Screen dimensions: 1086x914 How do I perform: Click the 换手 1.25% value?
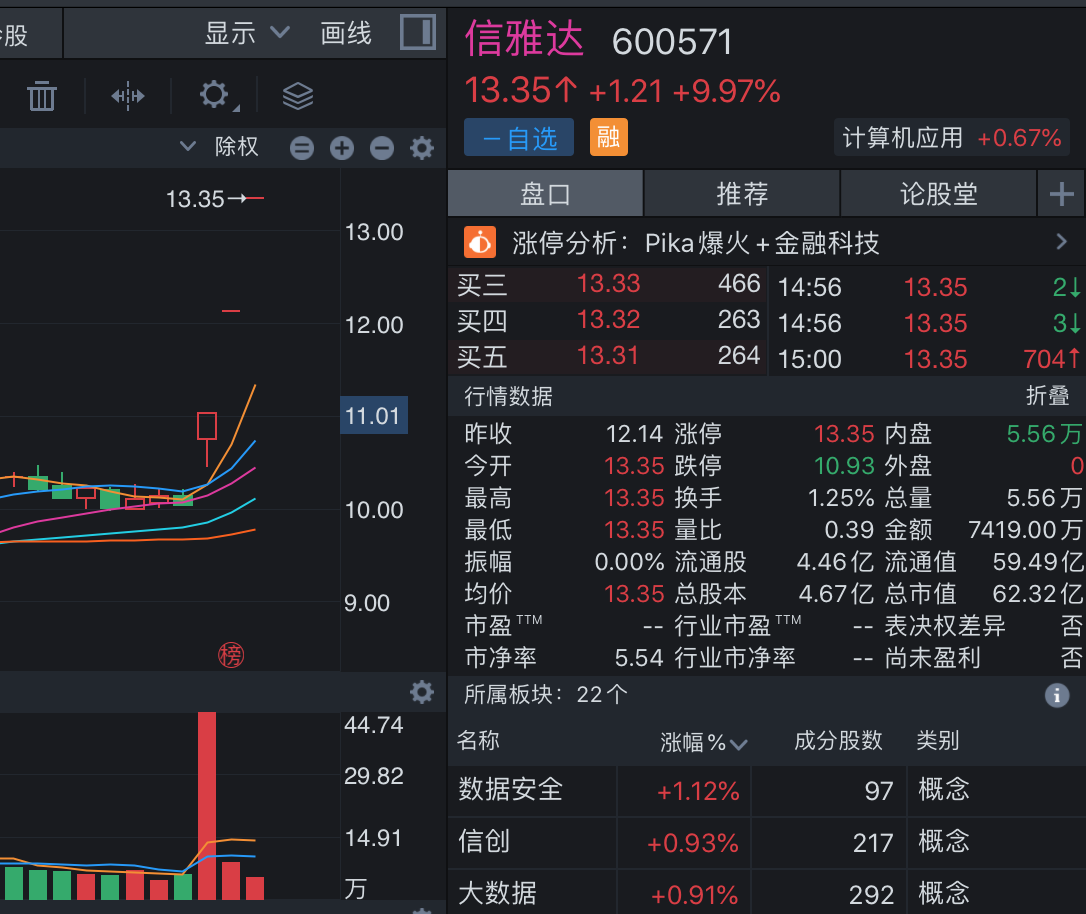(x=841, y=498)
